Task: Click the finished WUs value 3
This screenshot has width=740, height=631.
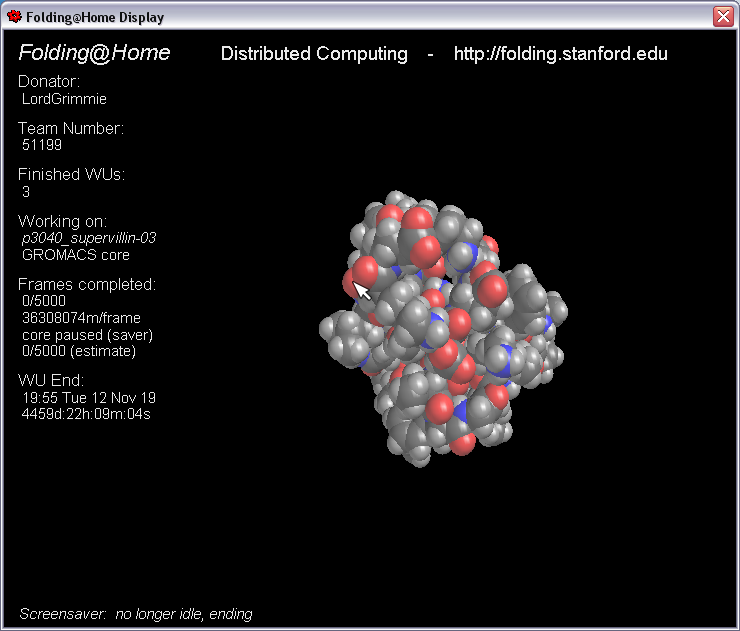Action: pyautogui.click(x=26, y=192)
